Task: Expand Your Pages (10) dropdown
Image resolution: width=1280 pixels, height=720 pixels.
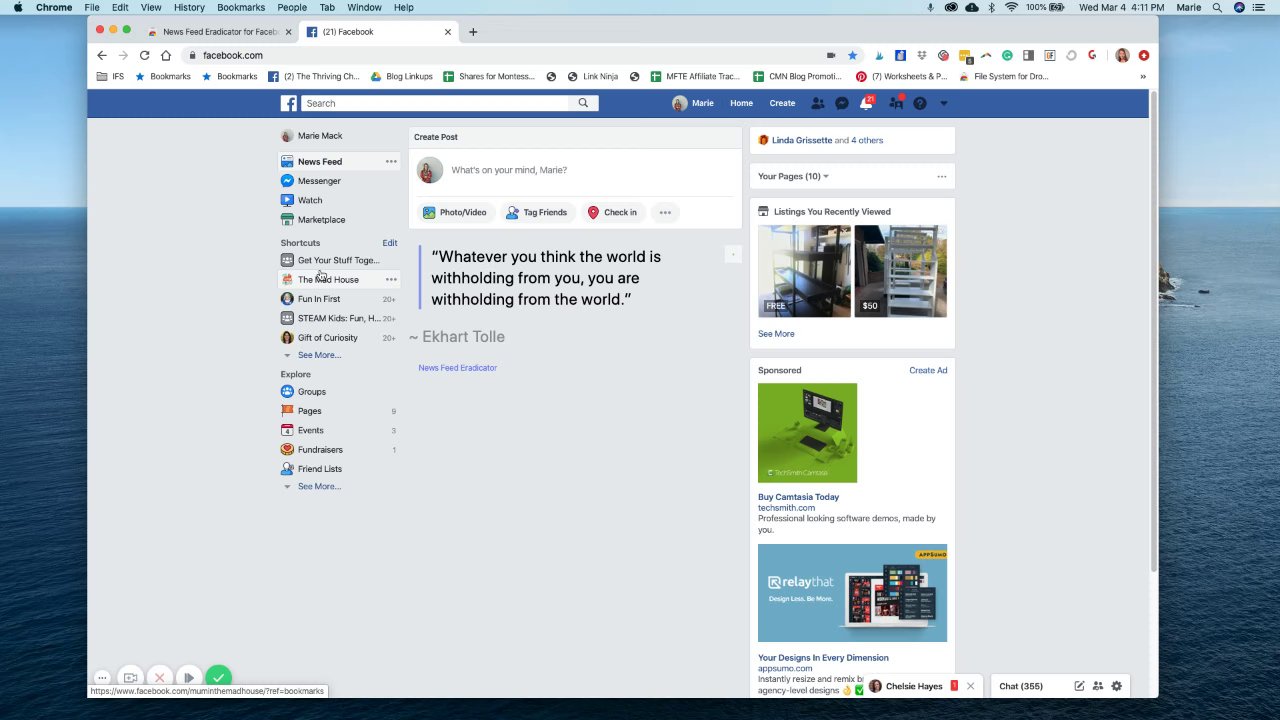Action: click(793, 176)
